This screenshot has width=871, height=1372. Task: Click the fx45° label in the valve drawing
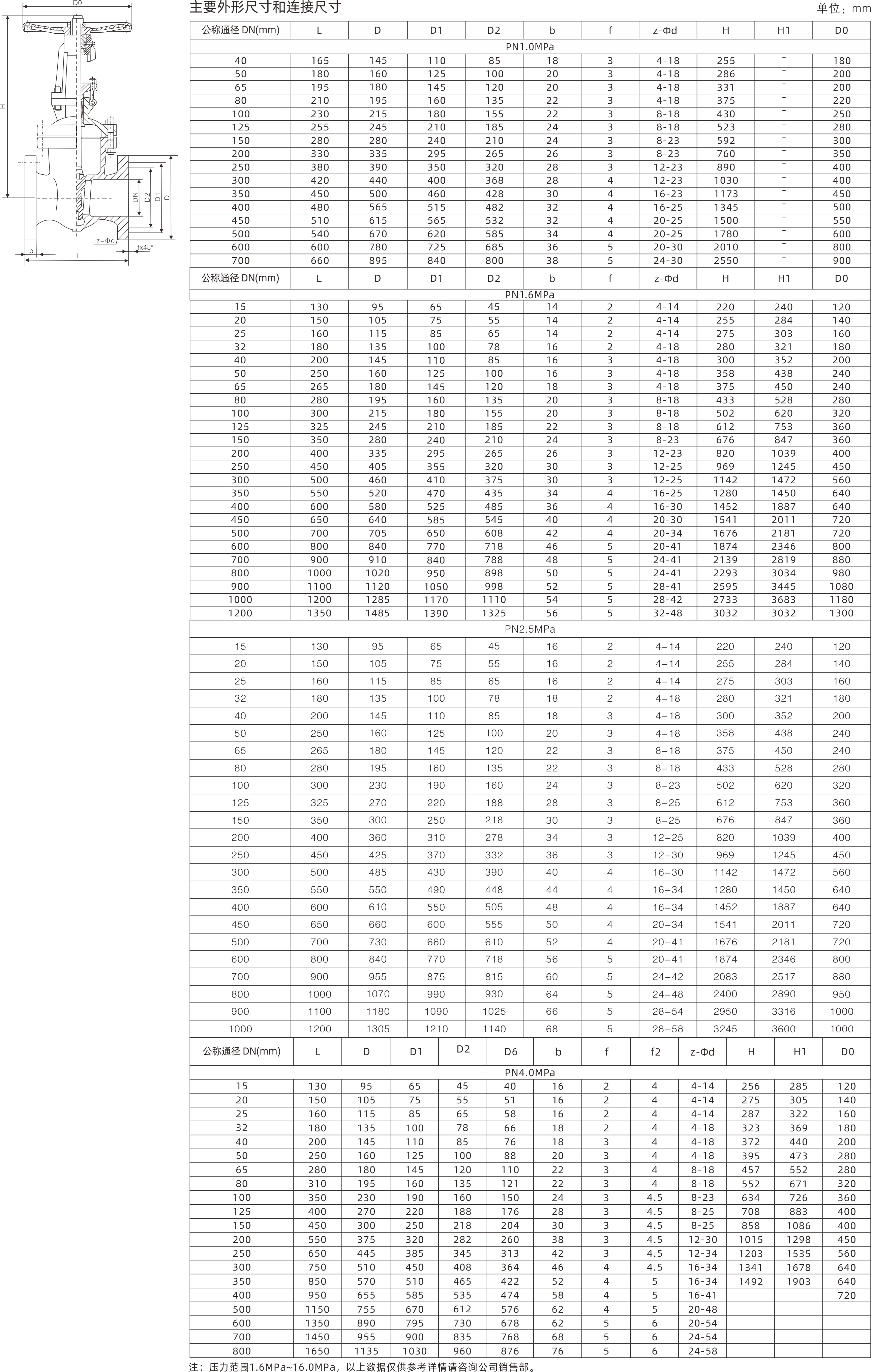[145, 247]
